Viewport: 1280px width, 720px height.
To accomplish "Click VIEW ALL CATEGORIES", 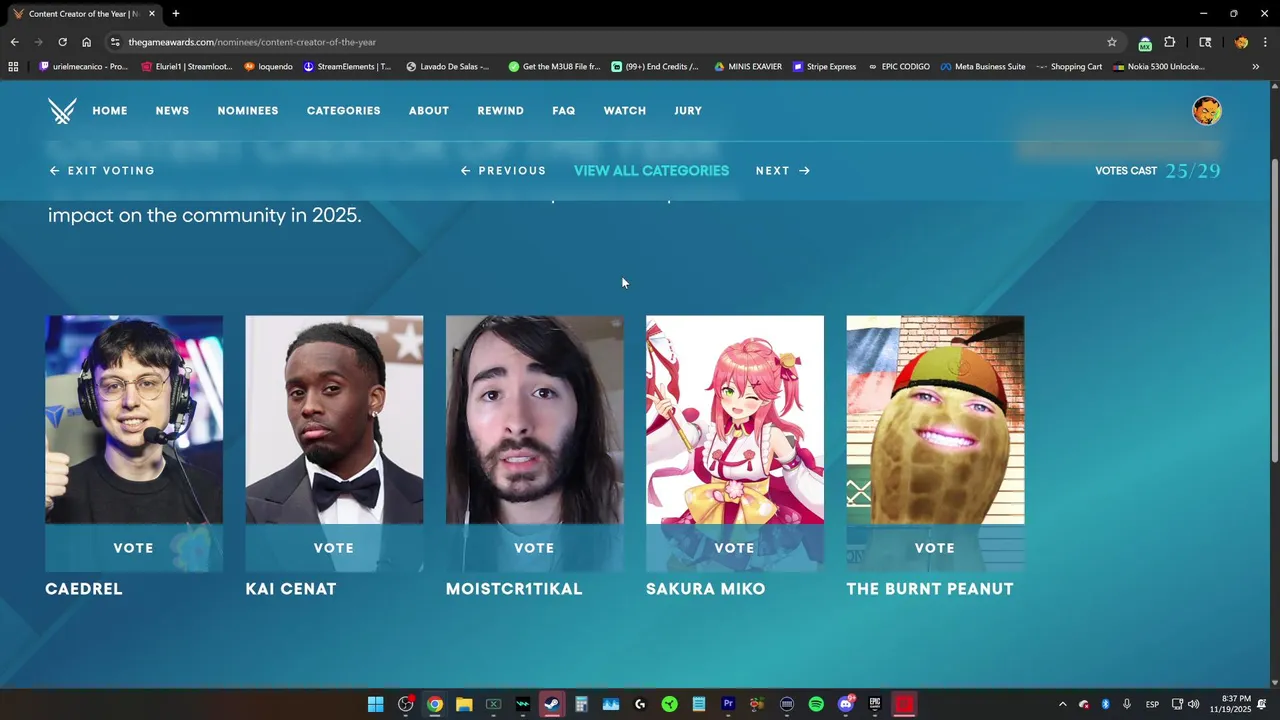I will tap(651, 171).
